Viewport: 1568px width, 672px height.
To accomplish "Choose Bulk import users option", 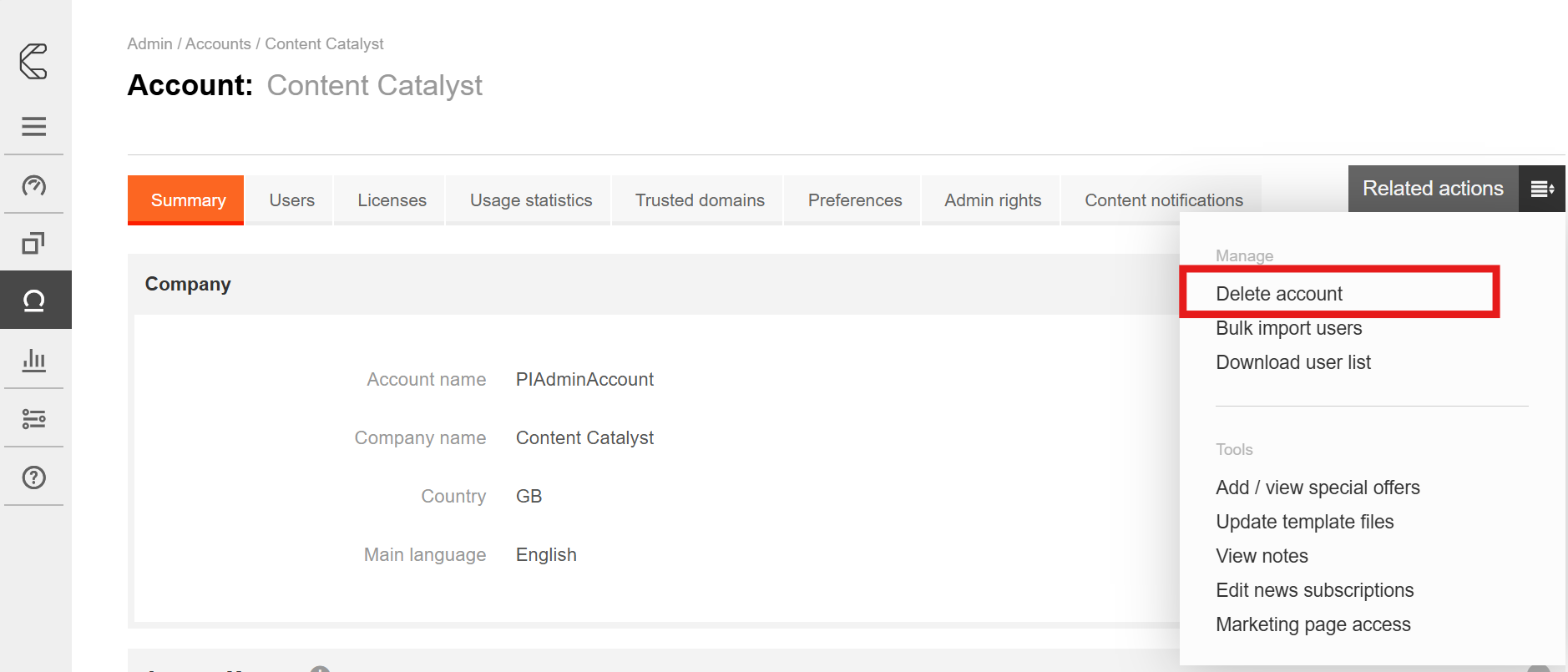I will (1288, 328).
